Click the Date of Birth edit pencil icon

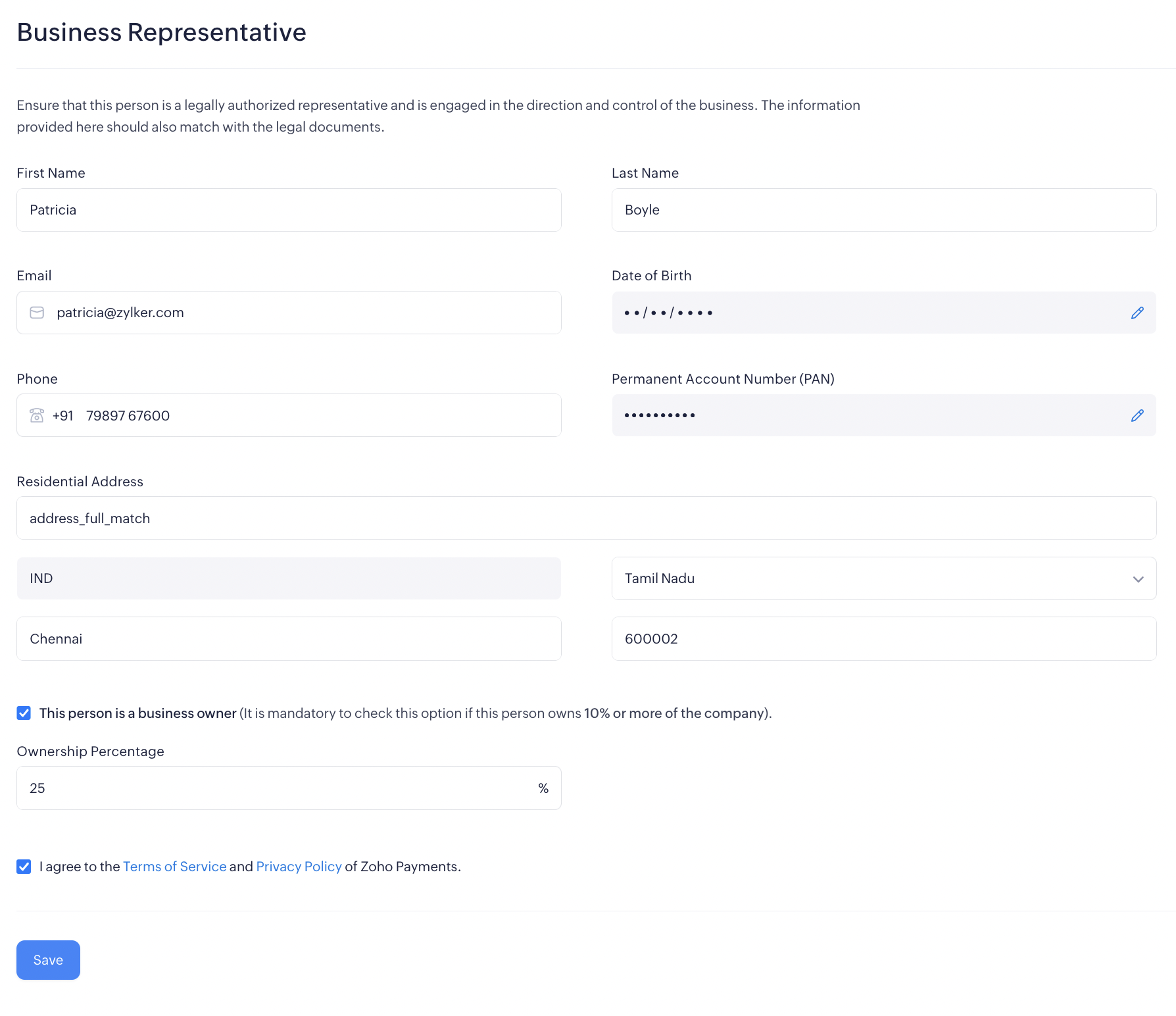pyautogui.click(x=1137, y=313)
